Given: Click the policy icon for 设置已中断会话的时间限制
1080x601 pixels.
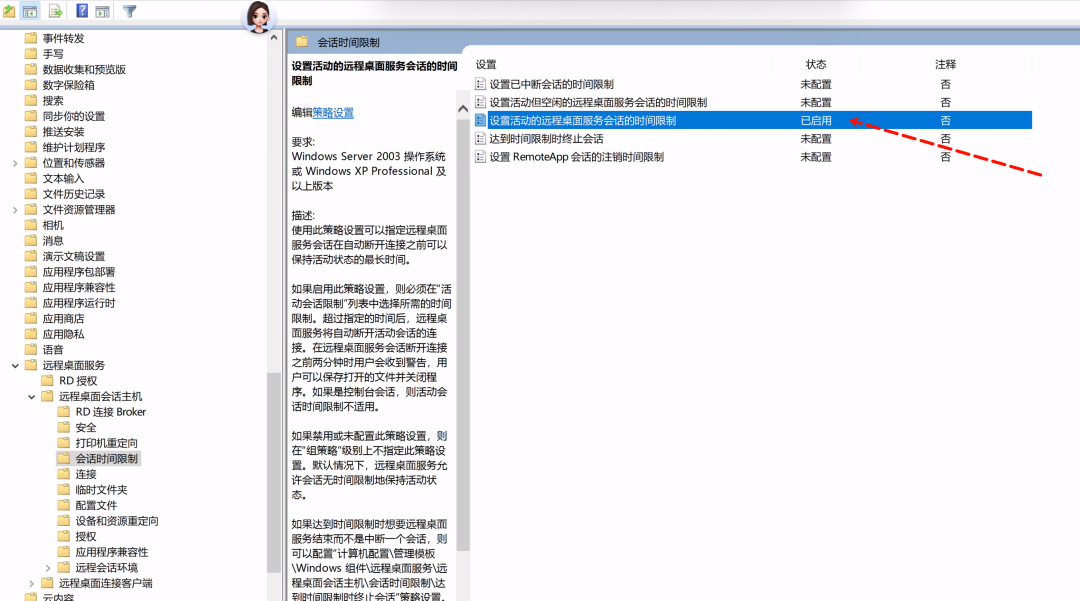Looking at the screenshot, I should coord(480,84).
